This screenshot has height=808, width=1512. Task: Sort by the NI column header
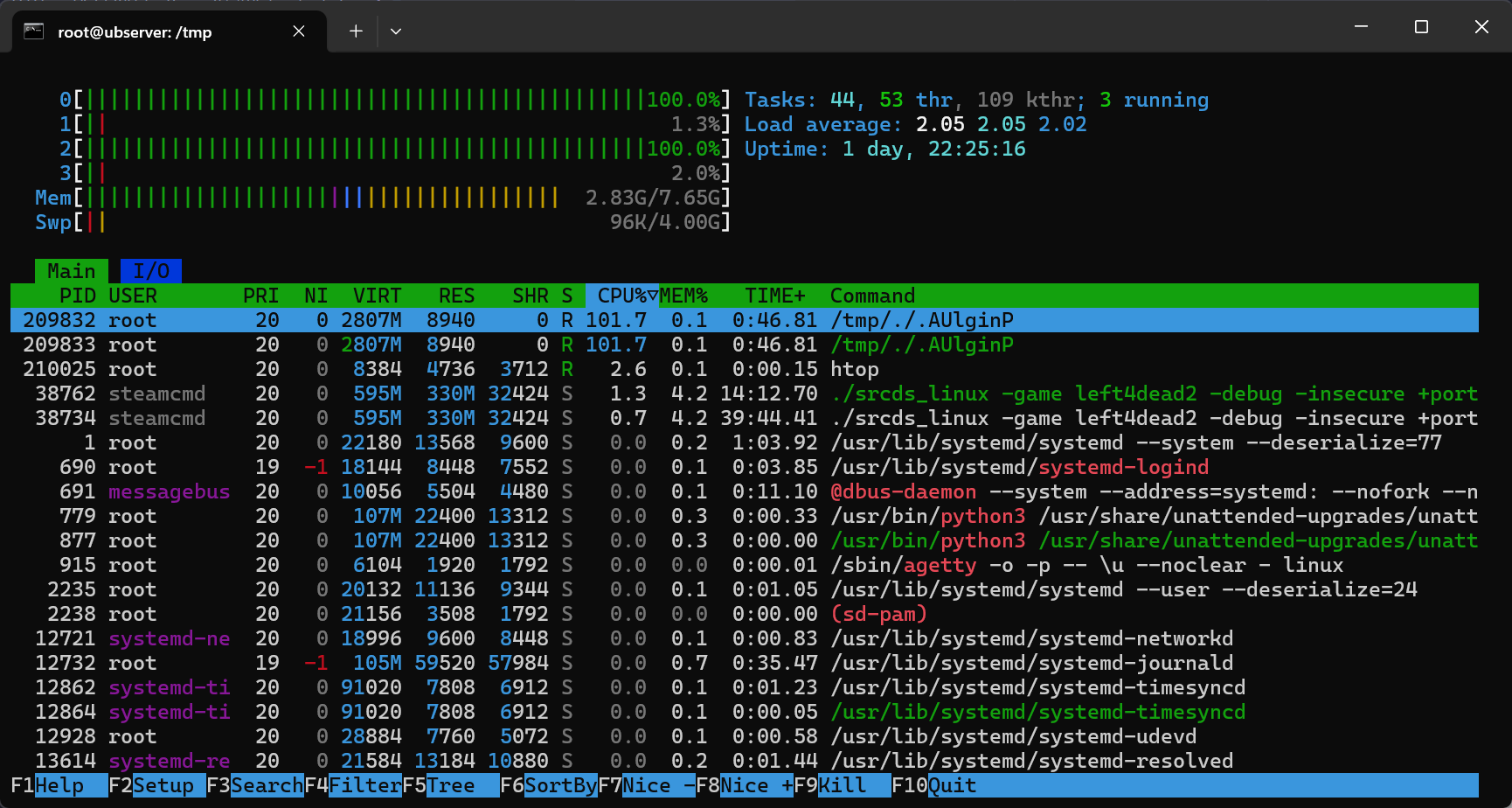(x=316, y=296)
